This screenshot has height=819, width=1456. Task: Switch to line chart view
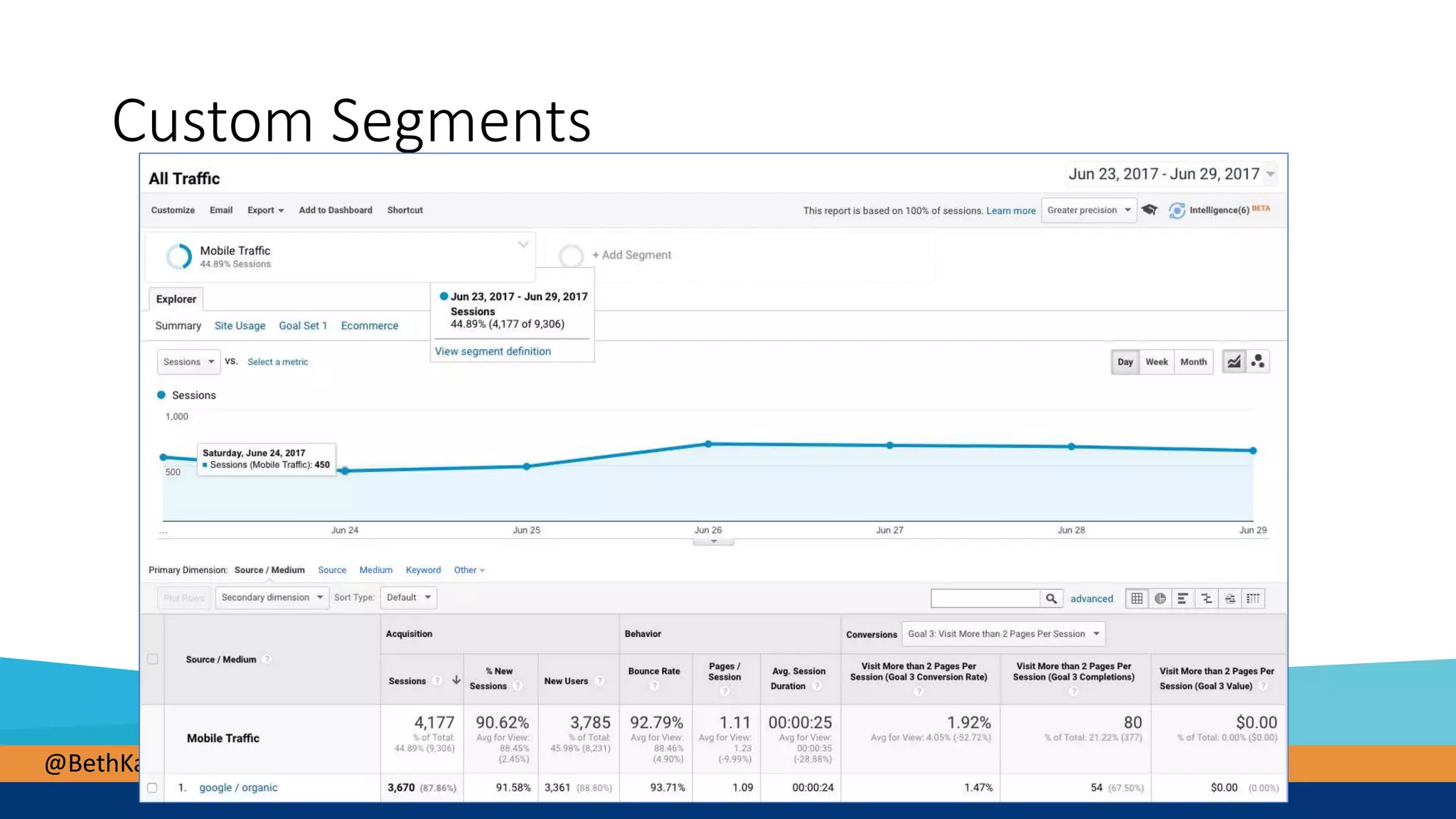click(1233, 362)
